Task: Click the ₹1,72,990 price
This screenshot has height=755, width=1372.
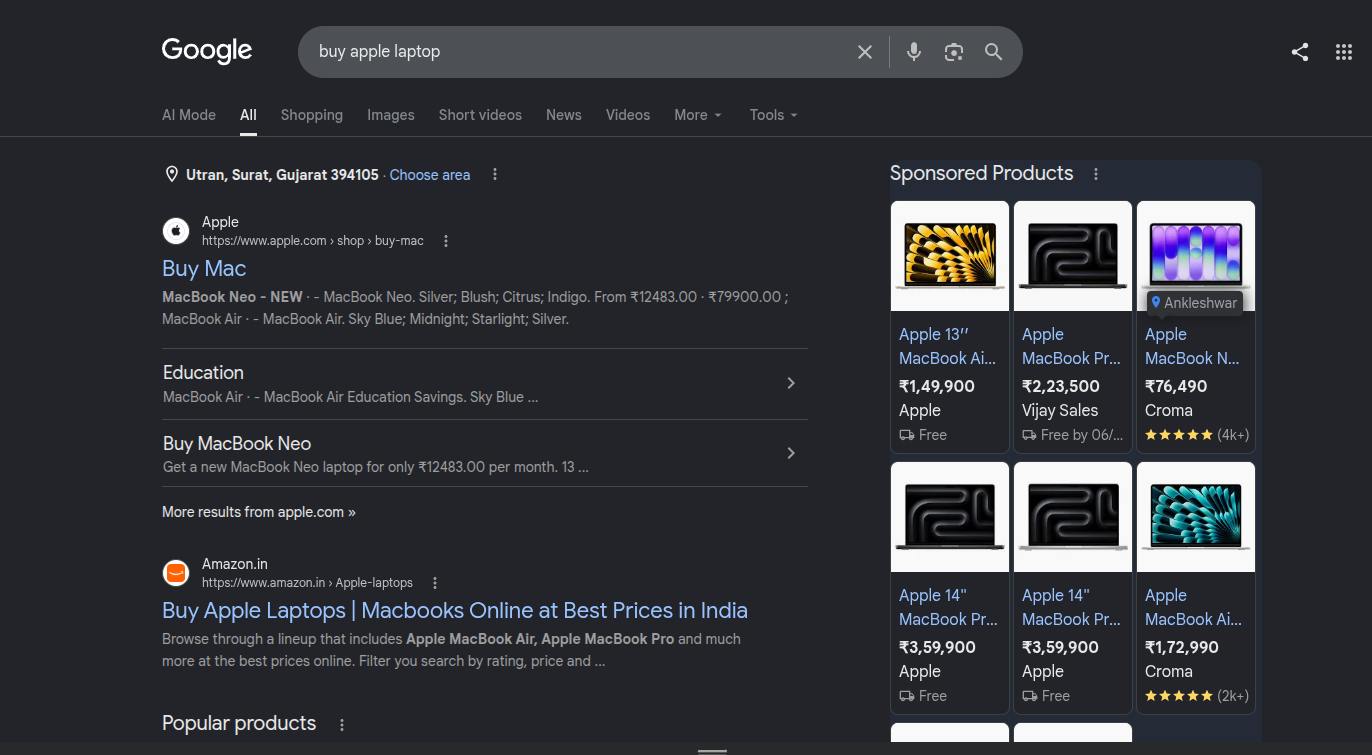Action: click(1182, 647)
